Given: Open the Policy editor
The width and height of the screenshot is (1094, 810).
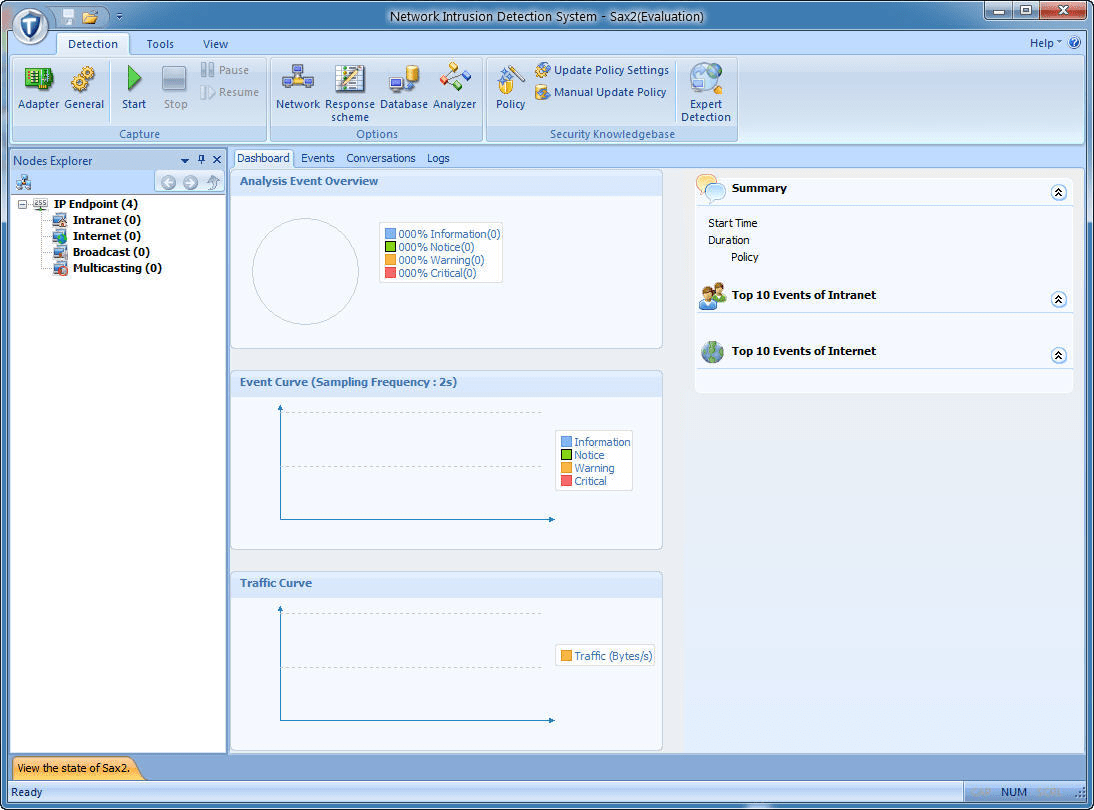Looking at the screenshot, I should [x=510, y=88].
